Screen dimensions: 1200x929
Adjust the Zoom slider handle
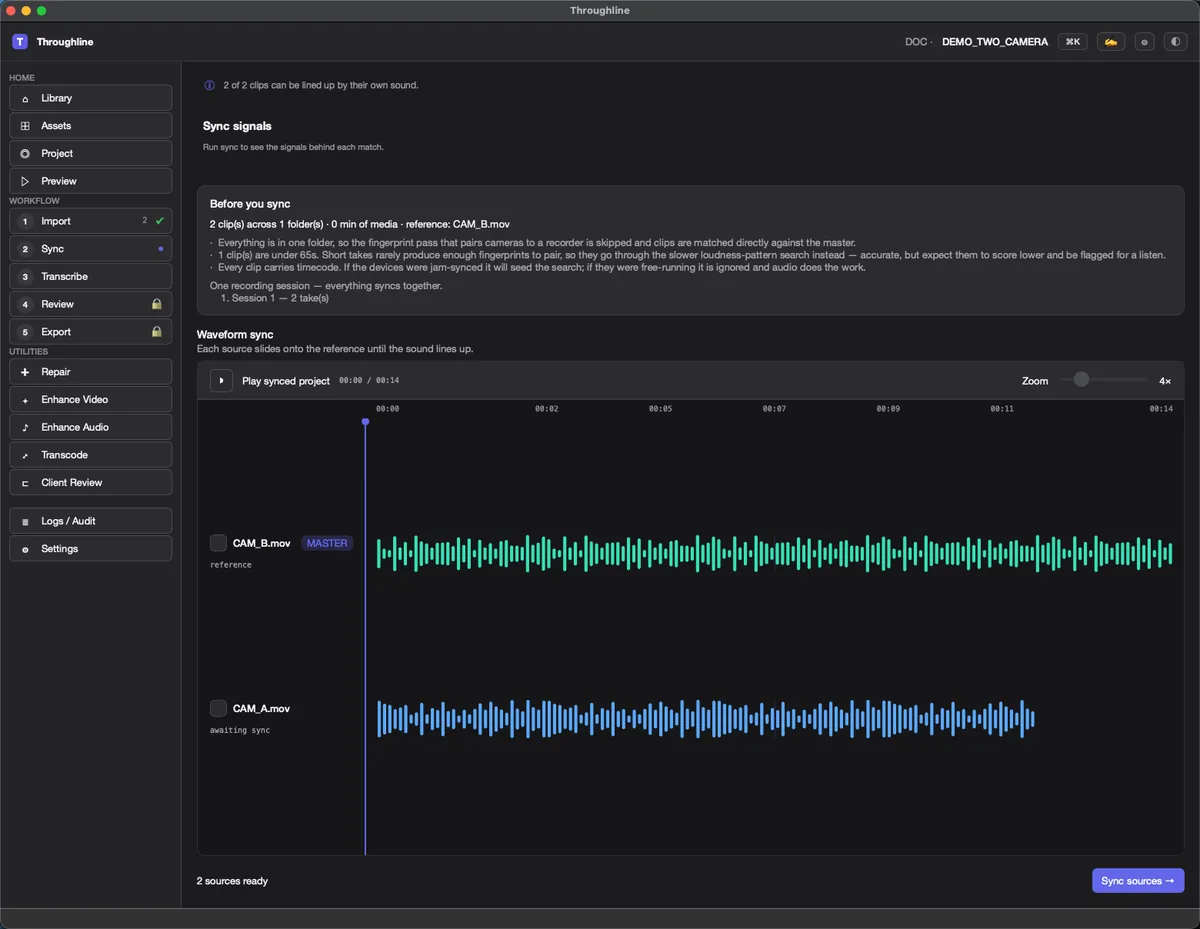1081,380
